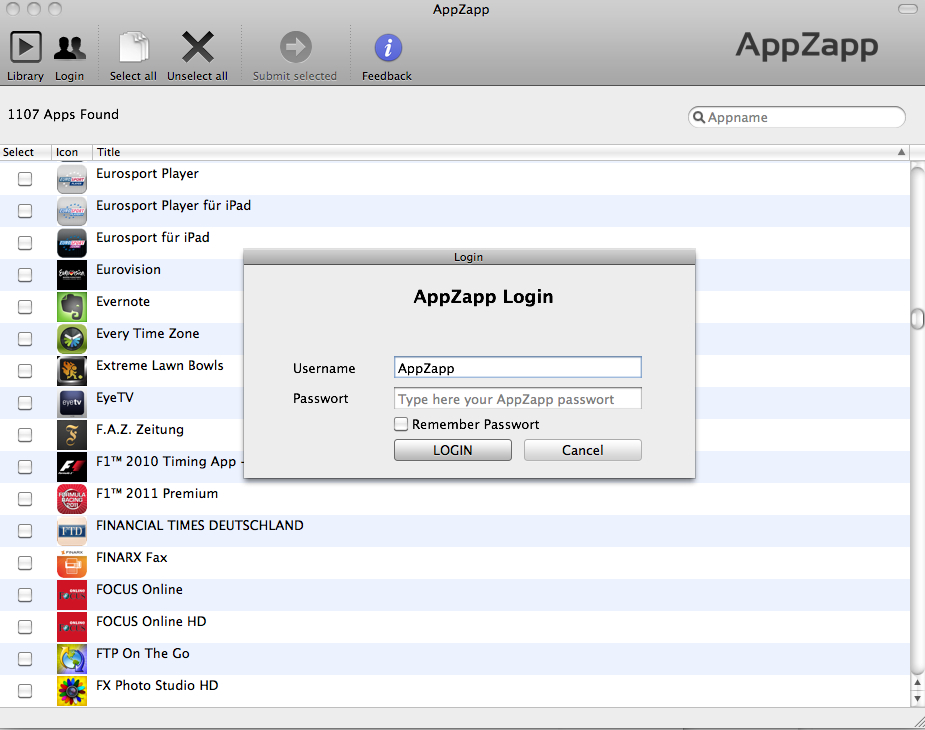Open Feedback info icon
925x730 pixels.
click(x=388, y=48)
